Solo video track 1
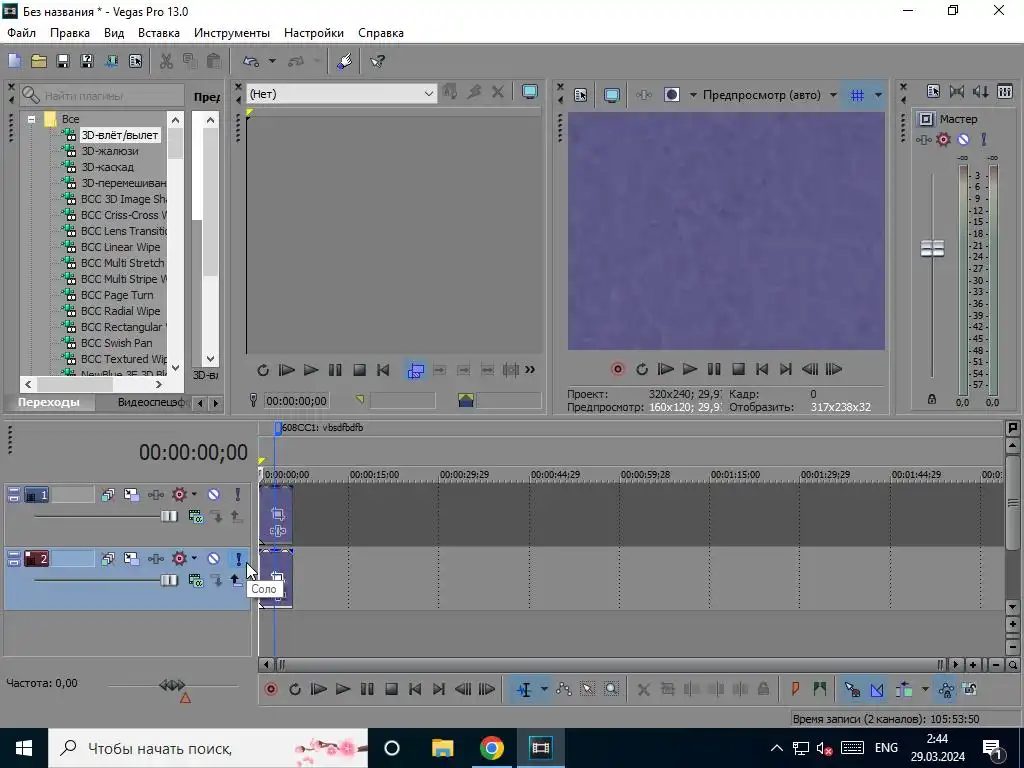1024x768 pixels. [x=238, y=494]
